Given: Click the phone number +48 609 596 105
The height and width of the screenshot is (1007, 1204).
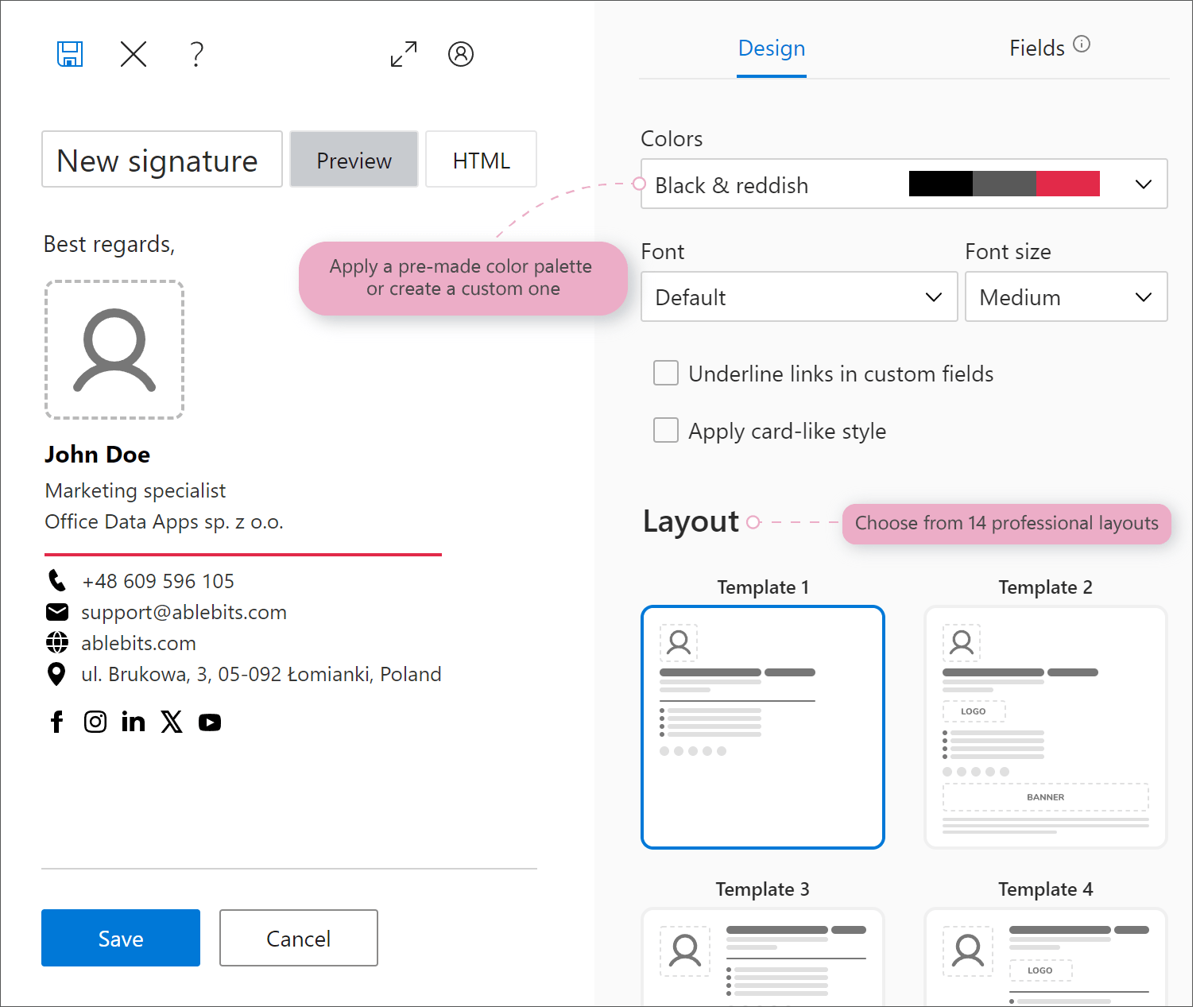Looking at the screenshot, I should click(x=158, y=581).
